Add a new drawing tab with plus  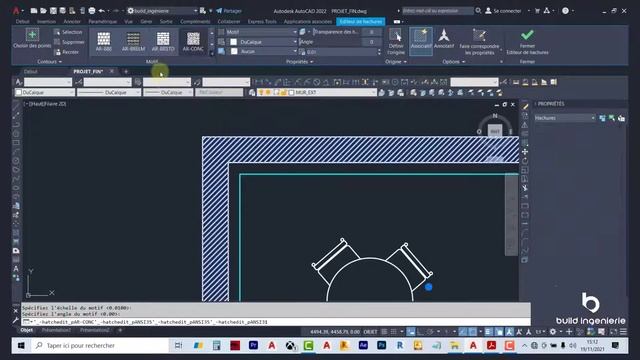point(126,71)
